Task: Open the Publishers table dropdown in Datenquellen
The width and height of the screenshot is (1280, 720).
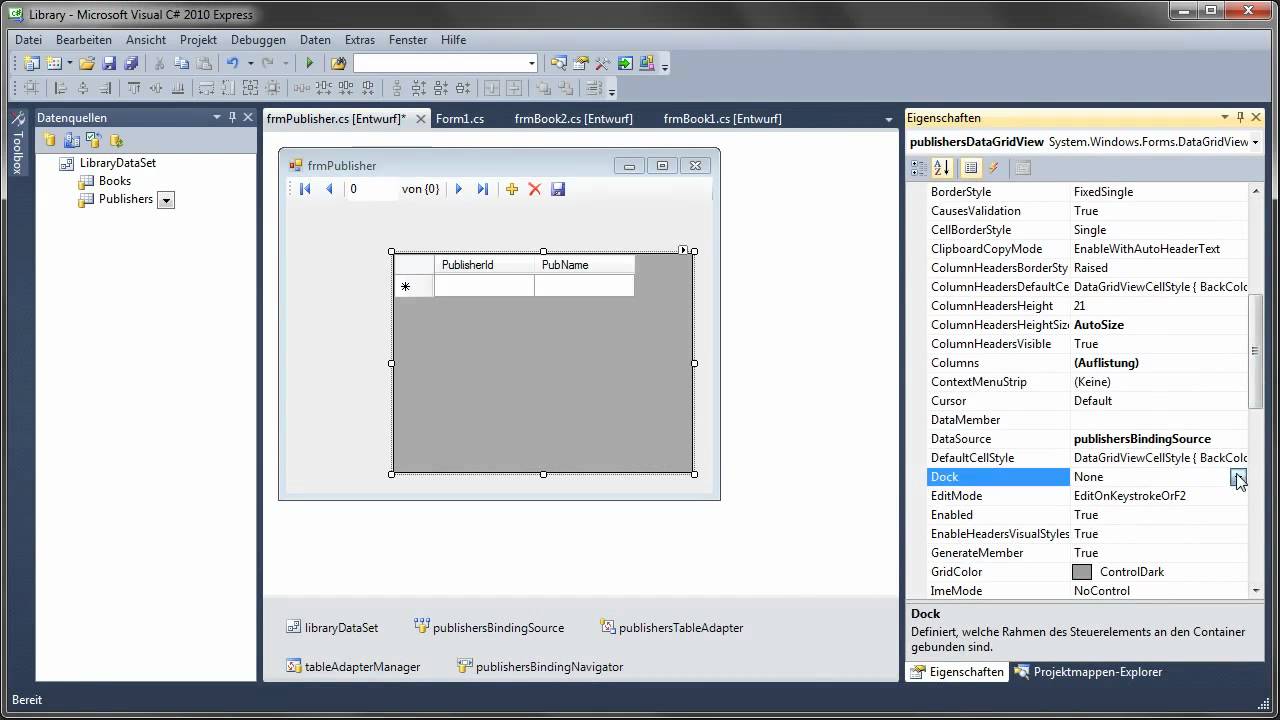Action: point(167,200)
